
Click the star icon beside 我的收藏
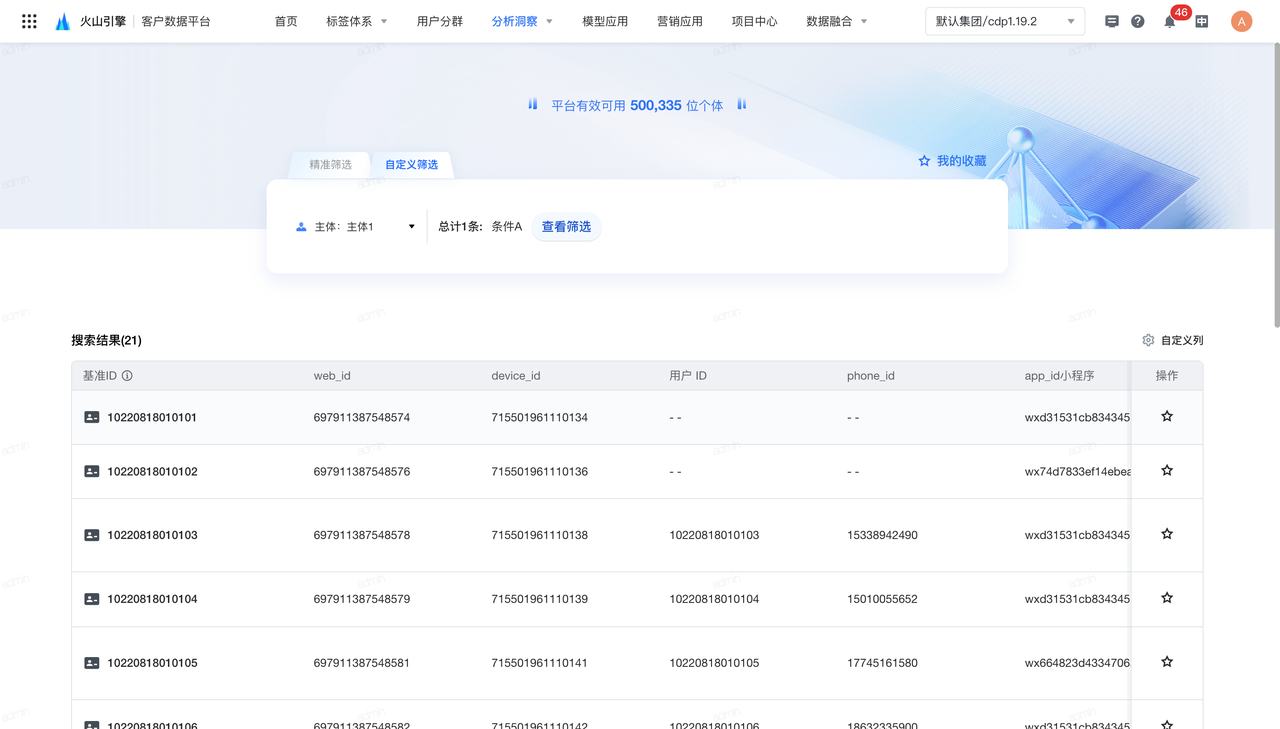924,161
